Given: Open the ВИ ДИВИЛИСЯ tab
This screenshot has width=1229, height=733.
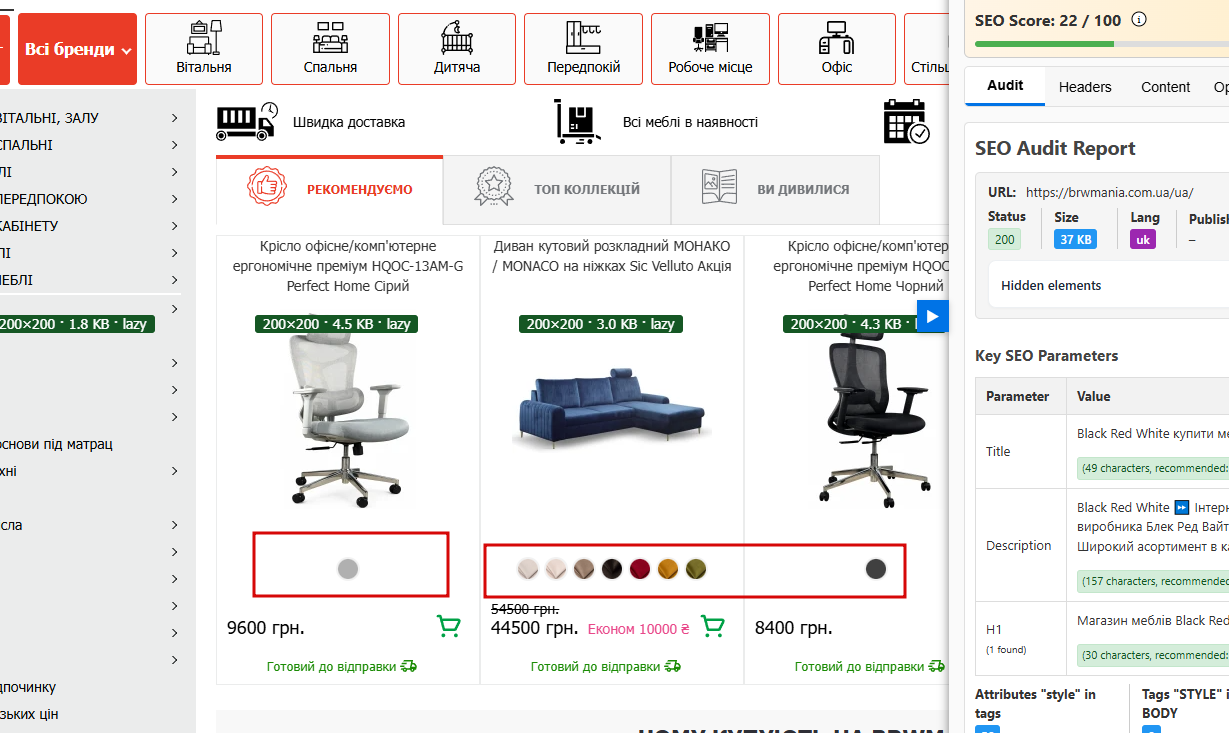Looking at the screenshot, I should pyautogui.click(x=776, y=189).
